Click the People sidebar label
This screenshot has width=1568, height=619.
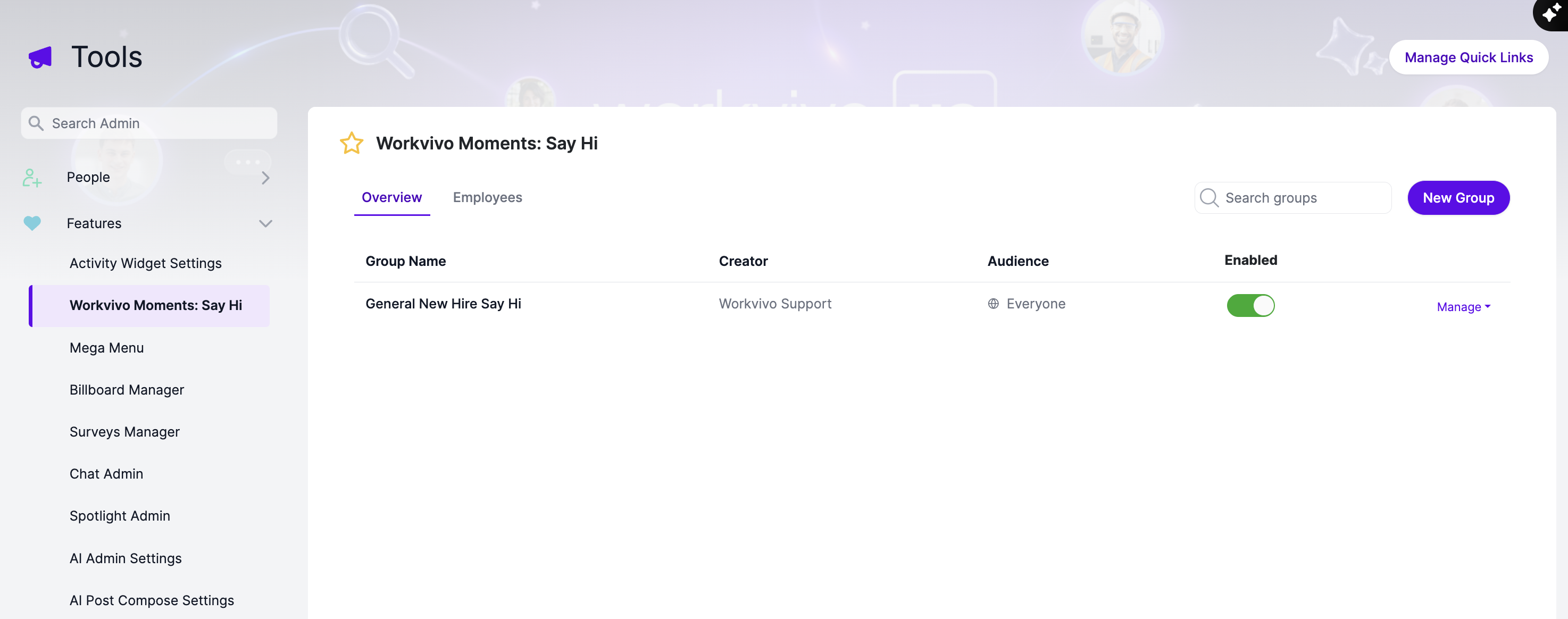tap(88, 177)
